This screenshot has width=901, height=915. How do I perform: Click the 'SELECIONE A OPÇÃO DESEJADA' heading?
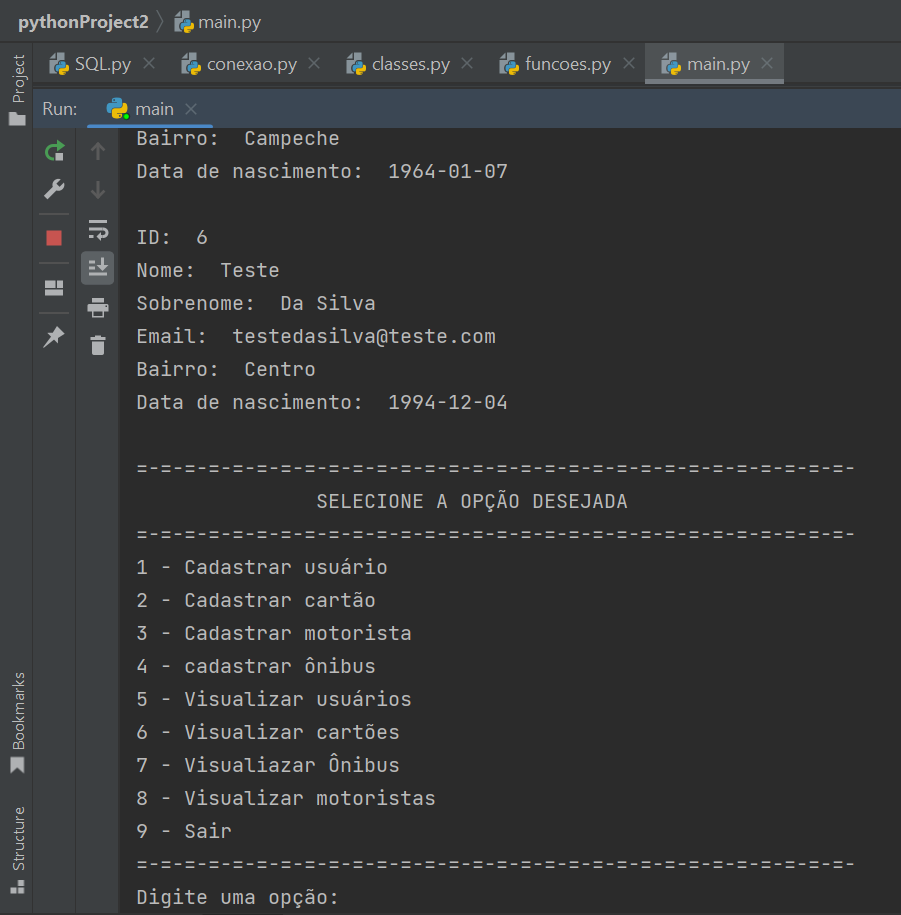[472, 502]
